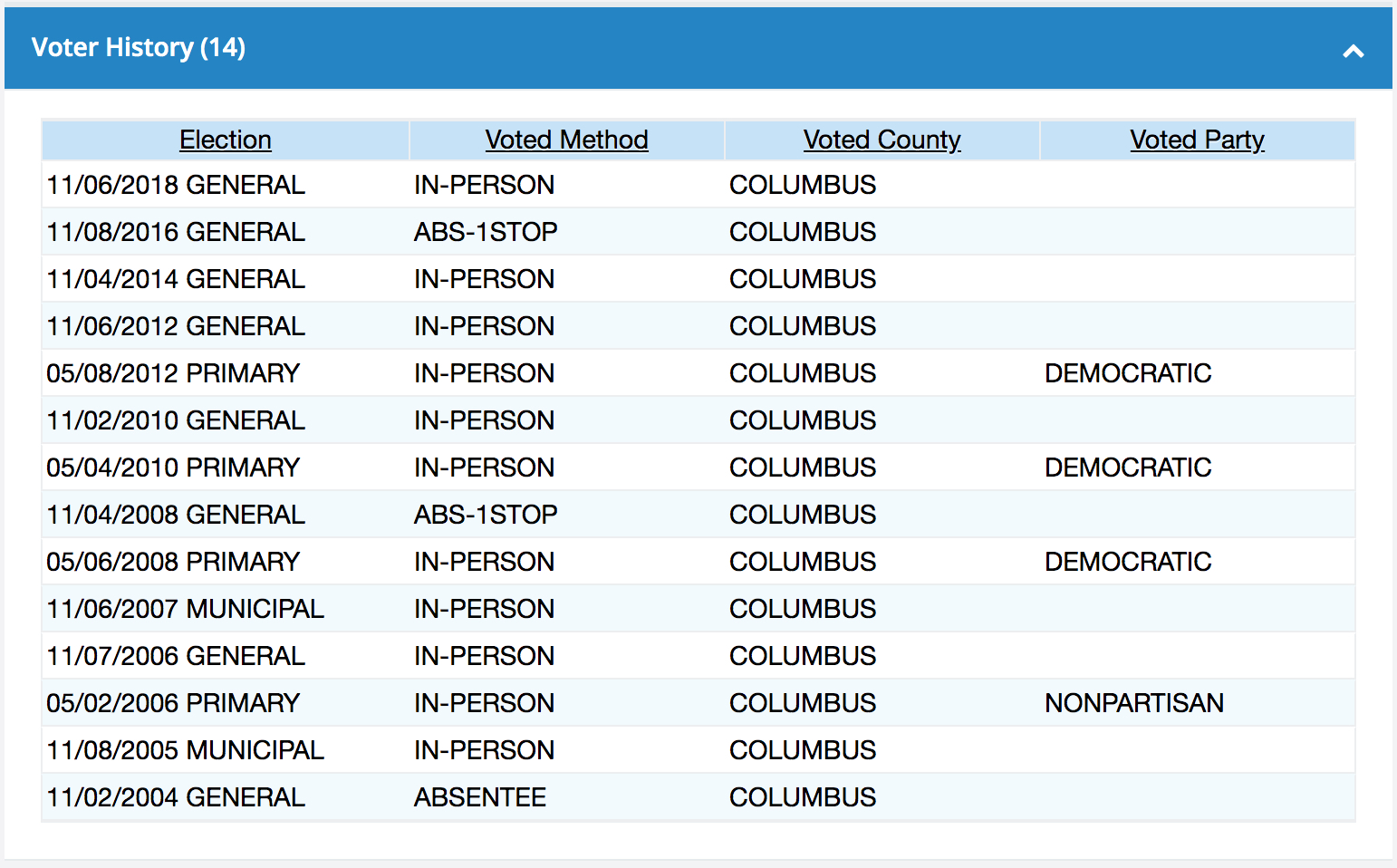Screen dimensions: 1397x868
Task: Click the 11/06/2007 MUNICIPAL election entry
Action: 185,609
